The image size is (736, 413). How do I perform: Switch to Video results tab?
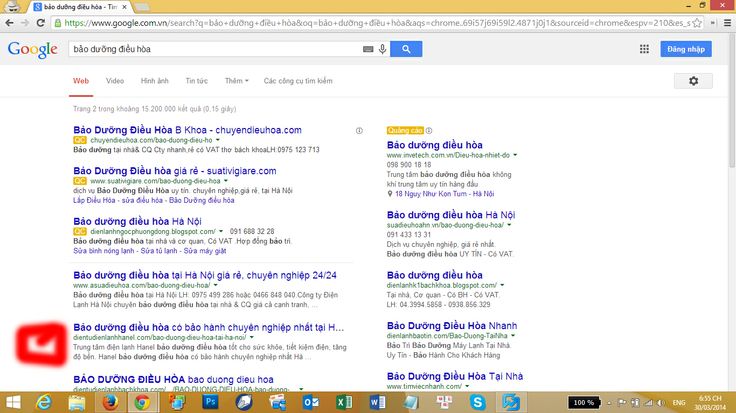coord(115,81)
